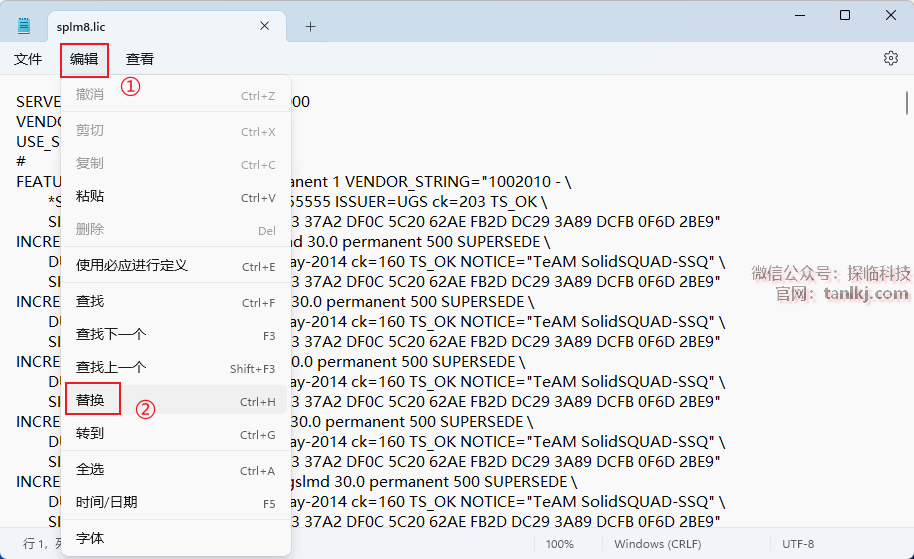914x559 pixels.
Task: Choose 替换 from the menu
Action: tap(175, 400)
